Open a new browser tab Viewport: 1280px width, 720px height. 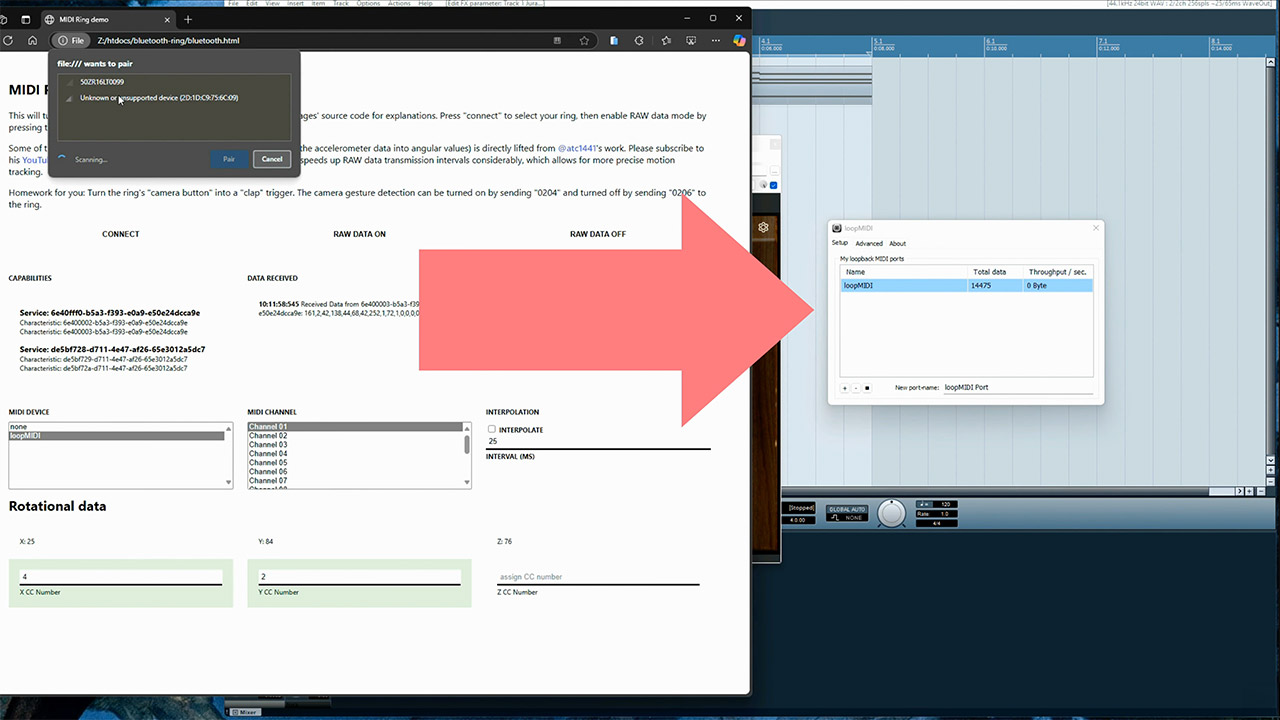click(x=188, y=19)
